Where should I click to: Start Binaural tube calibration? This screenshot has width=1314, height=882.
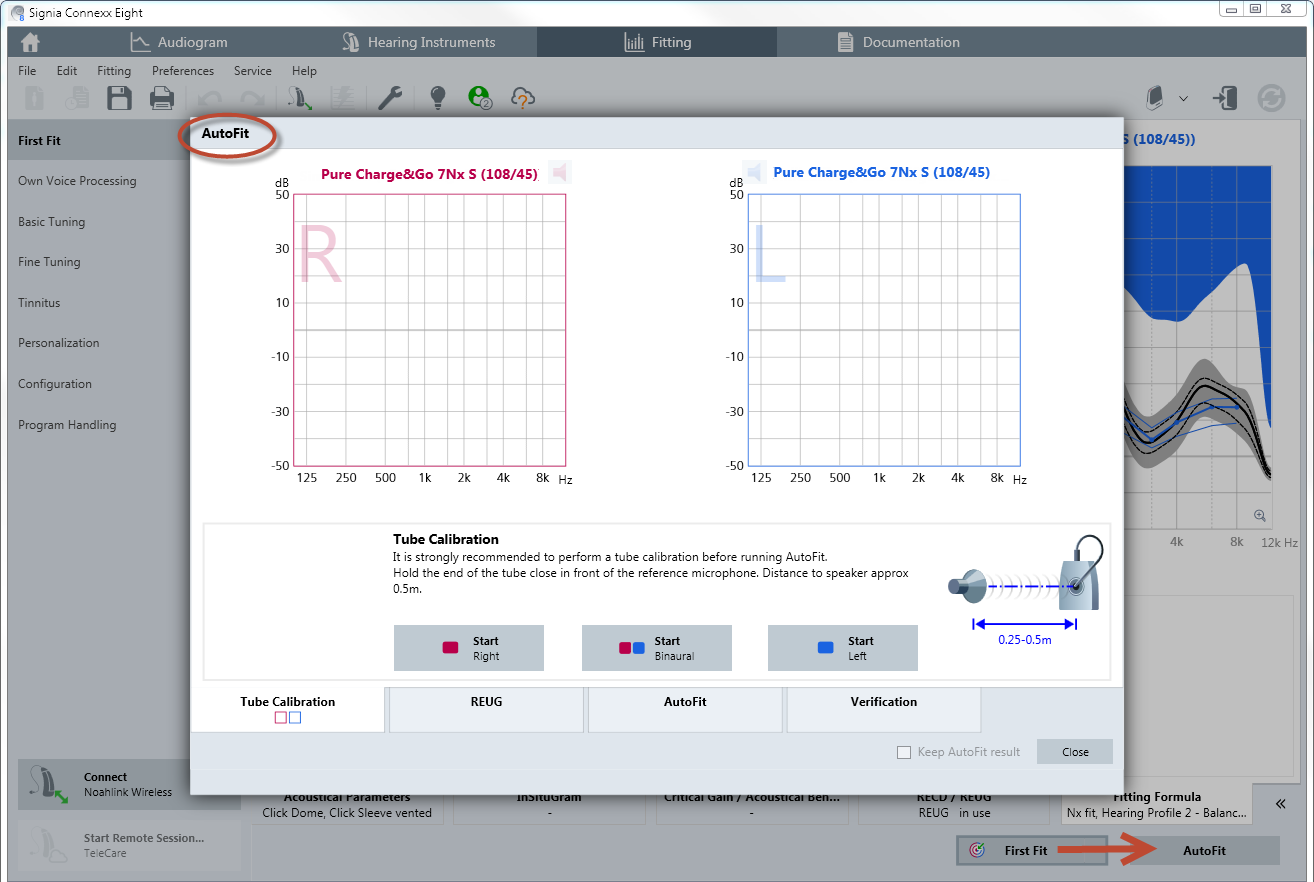click(657, 648)
